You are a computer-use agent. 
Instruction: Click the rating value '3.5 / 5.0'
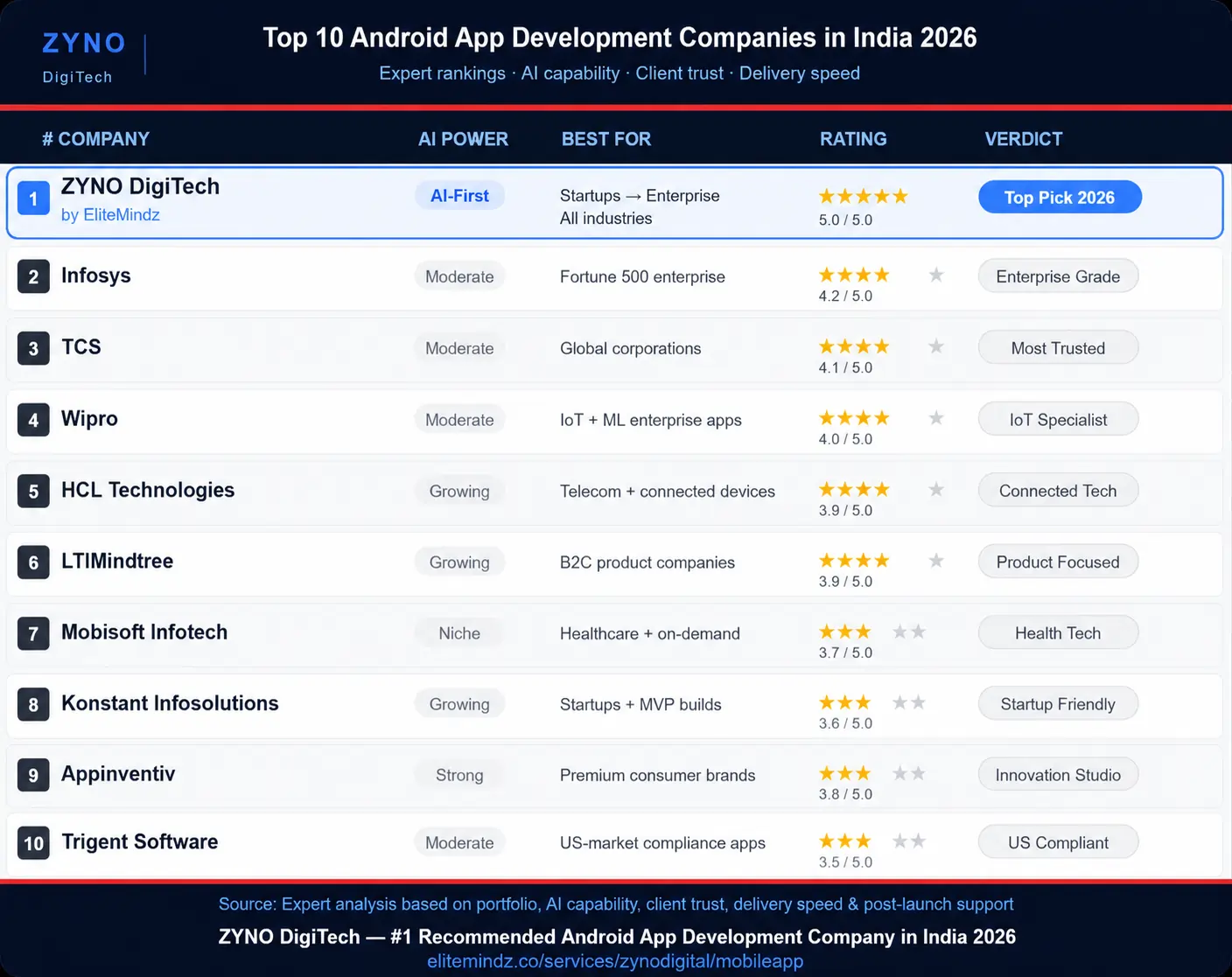coord(845,862)
